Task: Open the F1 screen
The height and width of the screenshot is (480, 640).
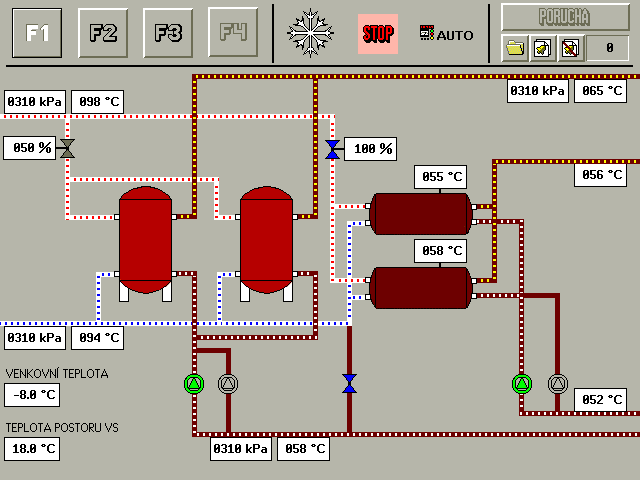Action: pyautogui.click(x=37, y=33)
